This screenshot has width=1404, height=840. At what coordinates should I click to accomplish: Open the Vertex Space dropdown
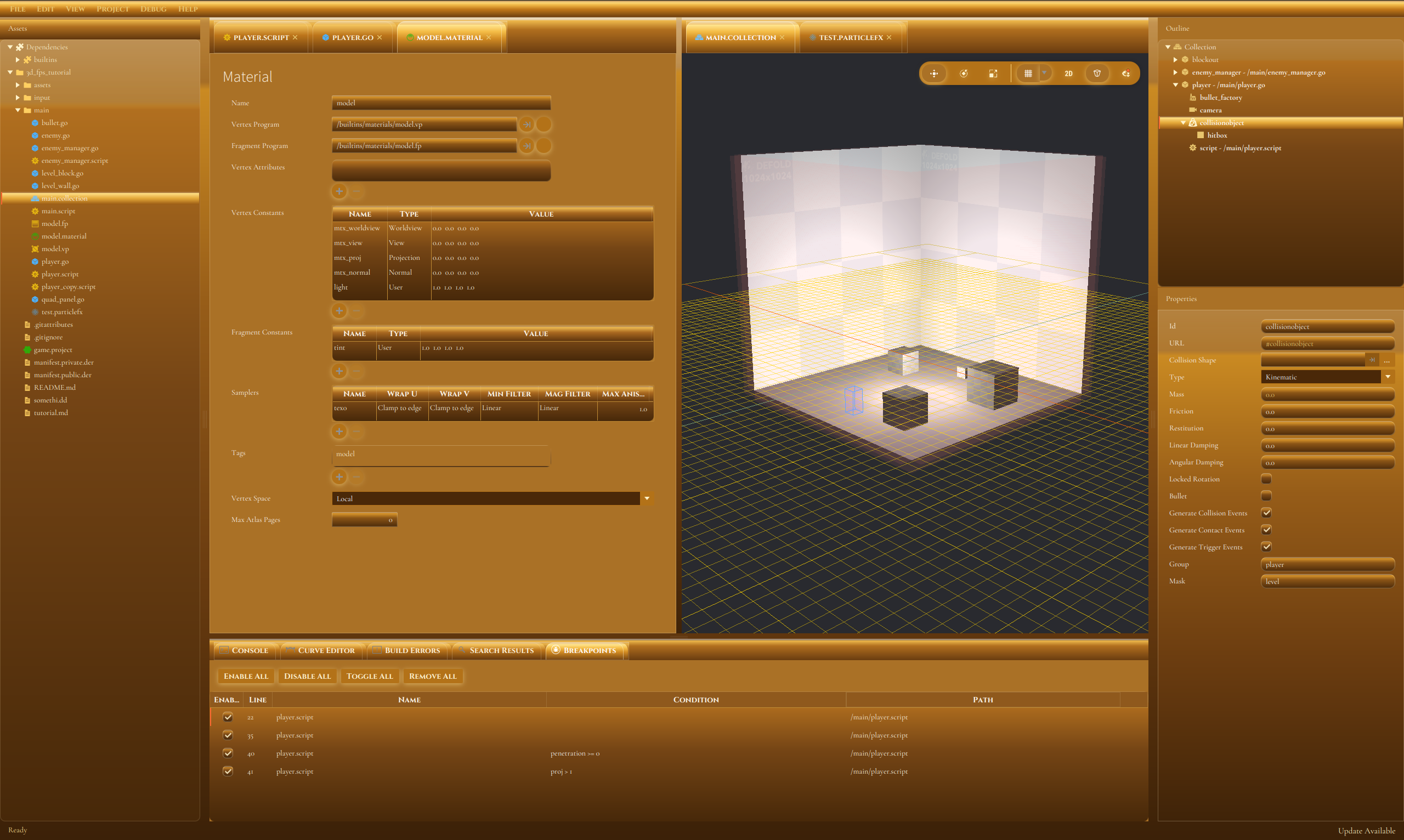(x=647, y=498)
